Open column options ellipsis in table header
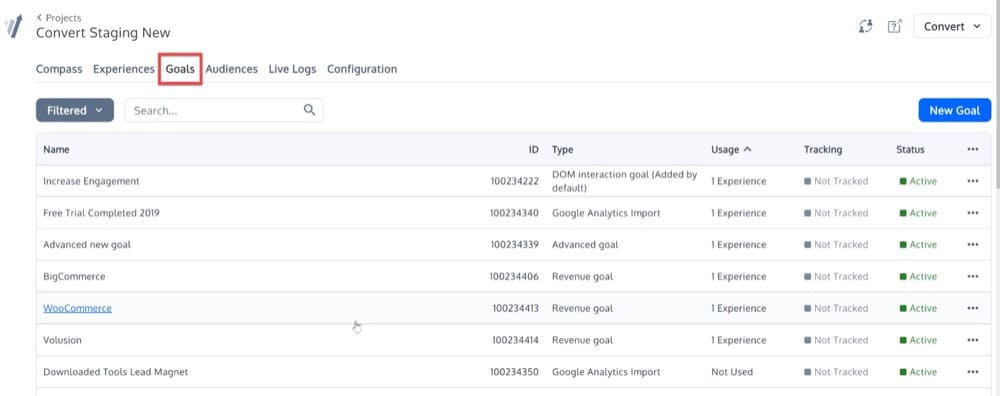The image size is (1000, 396). 973,149
